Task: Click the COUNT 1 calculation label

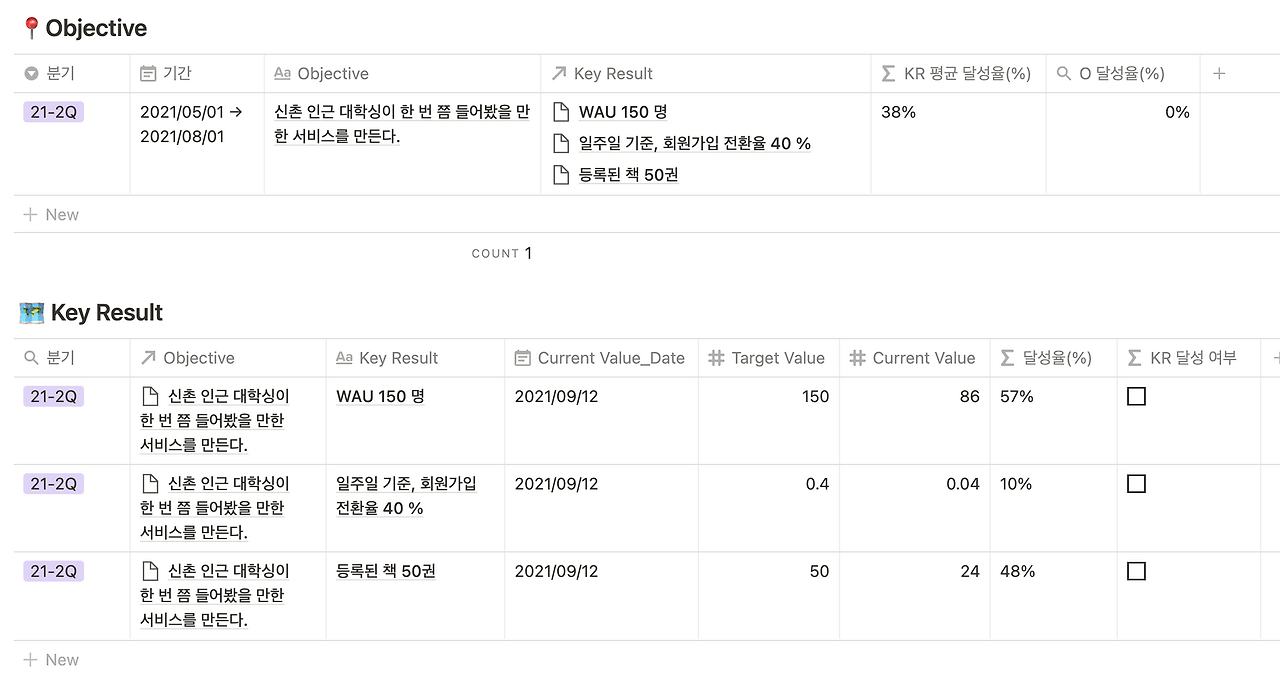Action: (x=502, y=253)
